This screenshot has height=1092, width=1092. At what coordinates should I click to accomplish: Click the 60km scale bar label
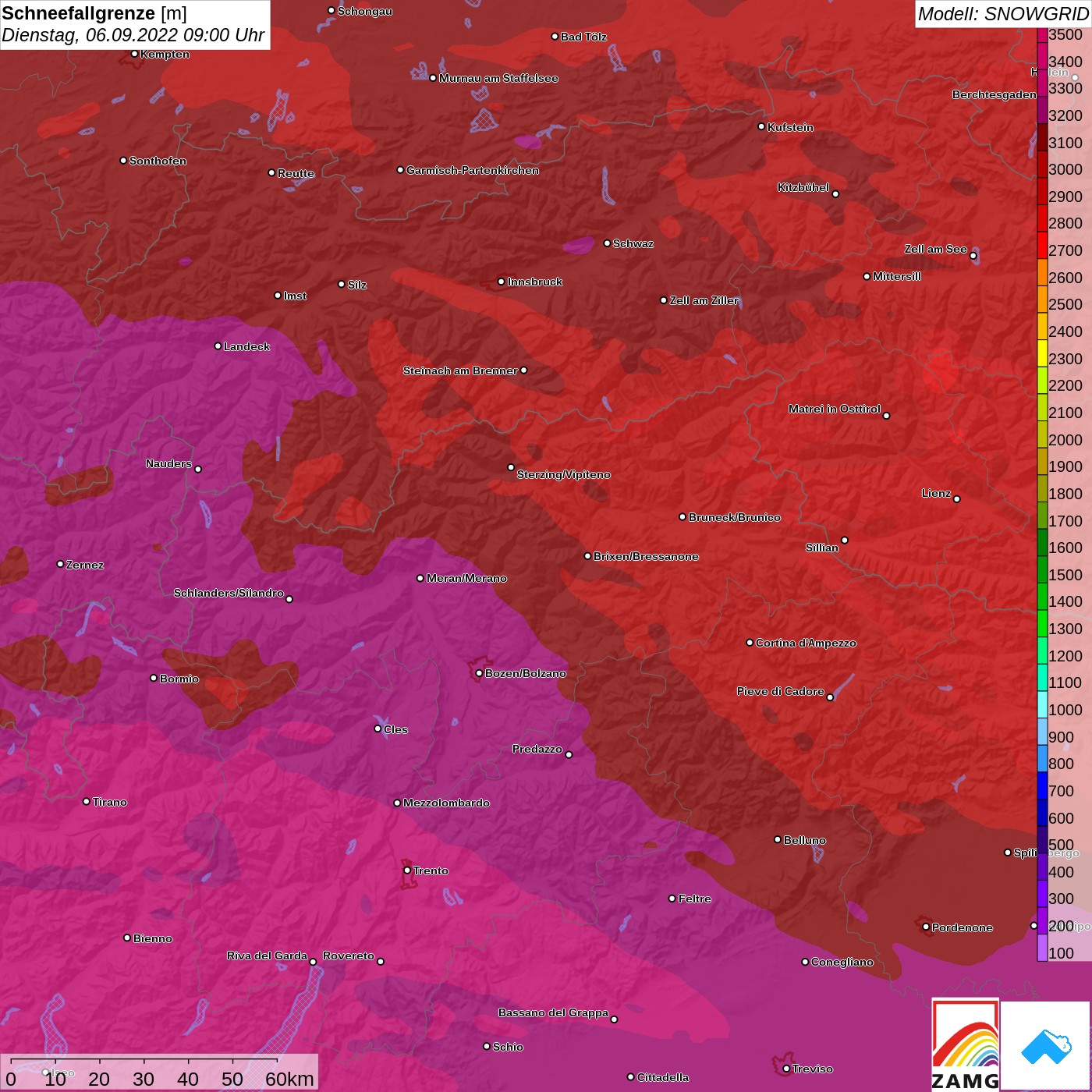coord(289,1079)
